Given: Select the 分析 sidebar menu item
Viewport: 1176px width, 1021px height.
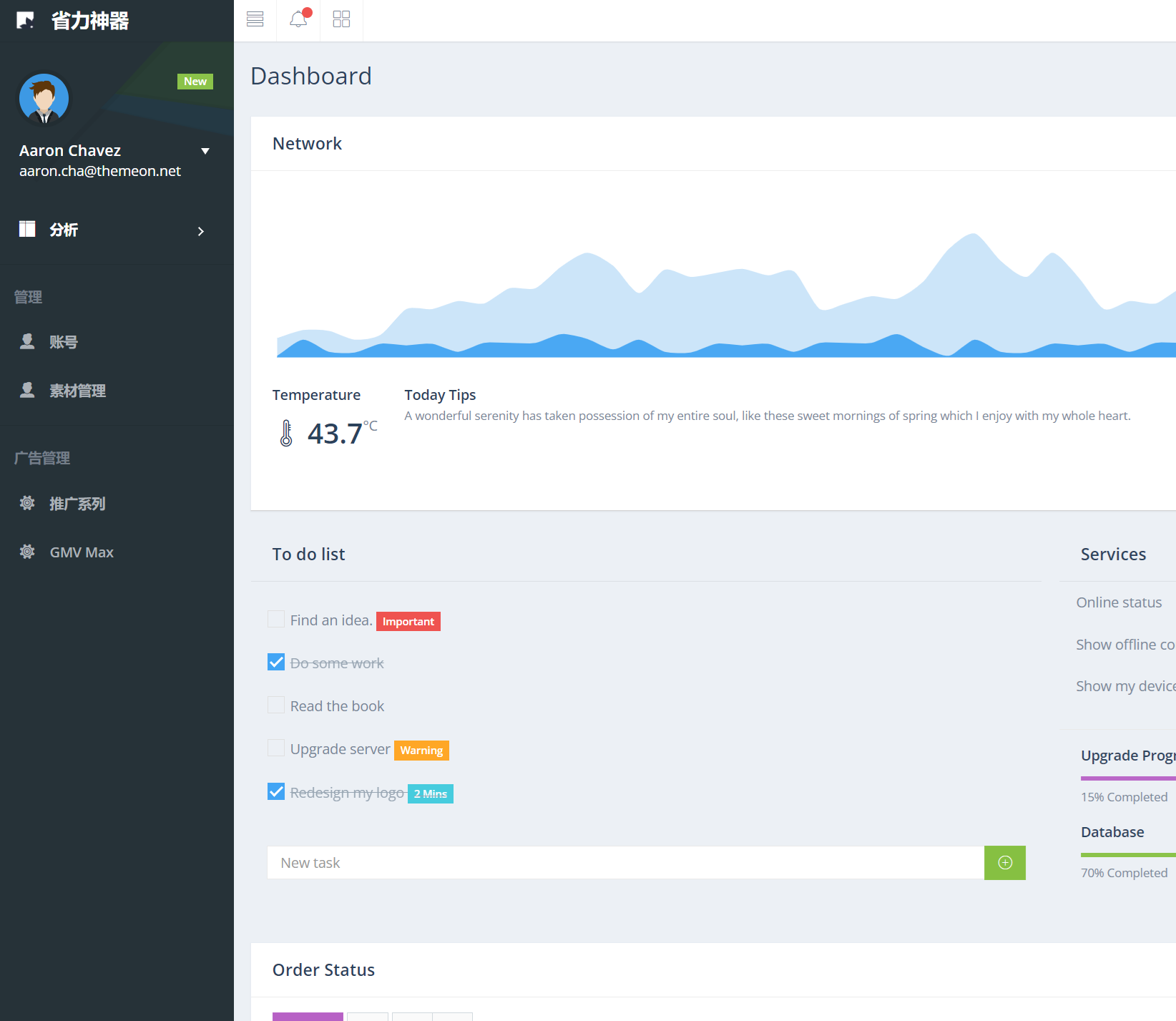Looking at the screenshot, I should (64, 230).
